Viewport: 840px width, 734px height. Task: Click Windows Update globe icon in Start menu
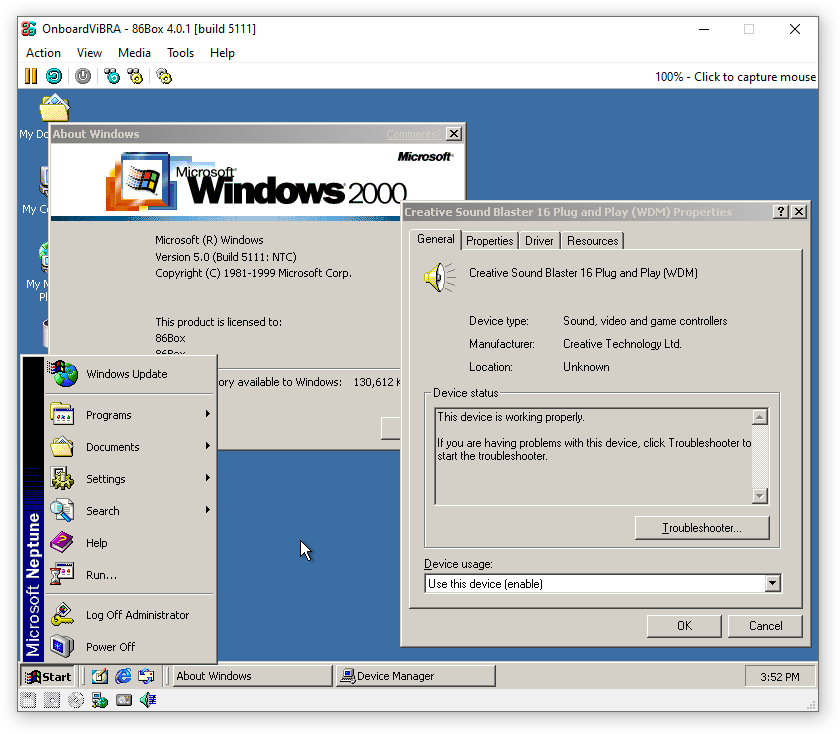63,373
